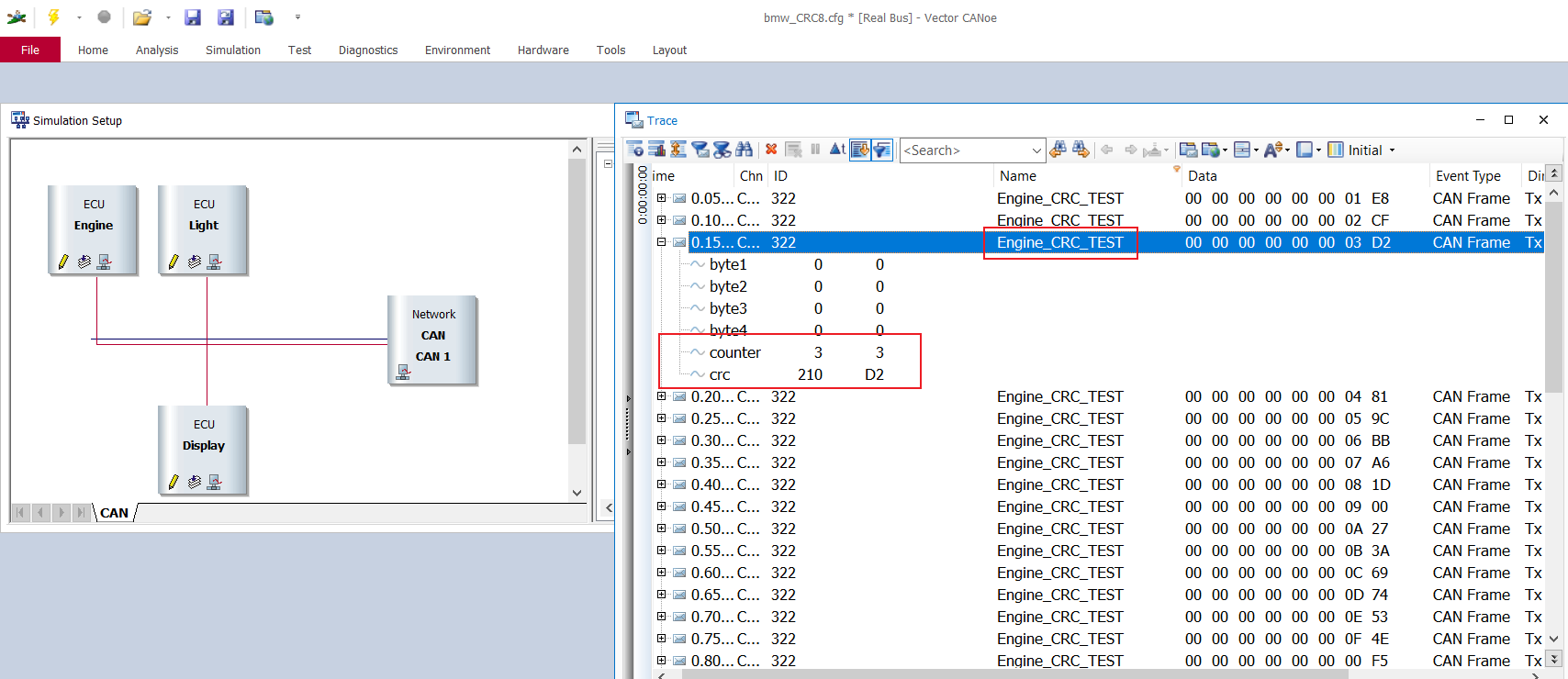Toggle the predefined filter button in Trace toolbar

[882, 150]
